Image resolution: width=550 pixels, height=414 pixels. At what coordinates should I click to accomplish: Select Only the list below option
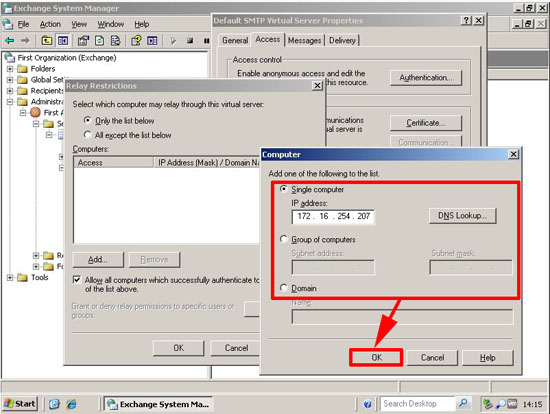click(87, 120)
